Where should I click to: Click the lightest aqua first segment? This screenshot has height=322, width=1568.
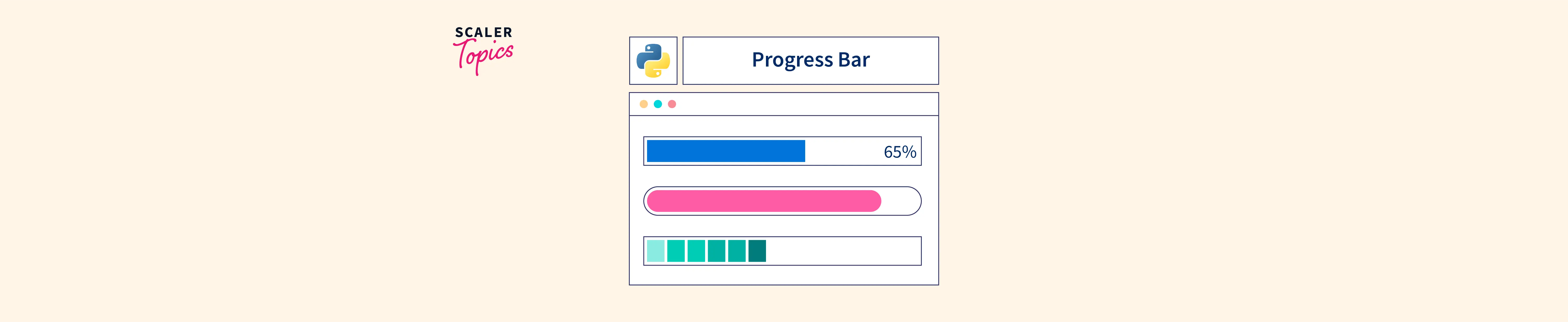point(656,251)
